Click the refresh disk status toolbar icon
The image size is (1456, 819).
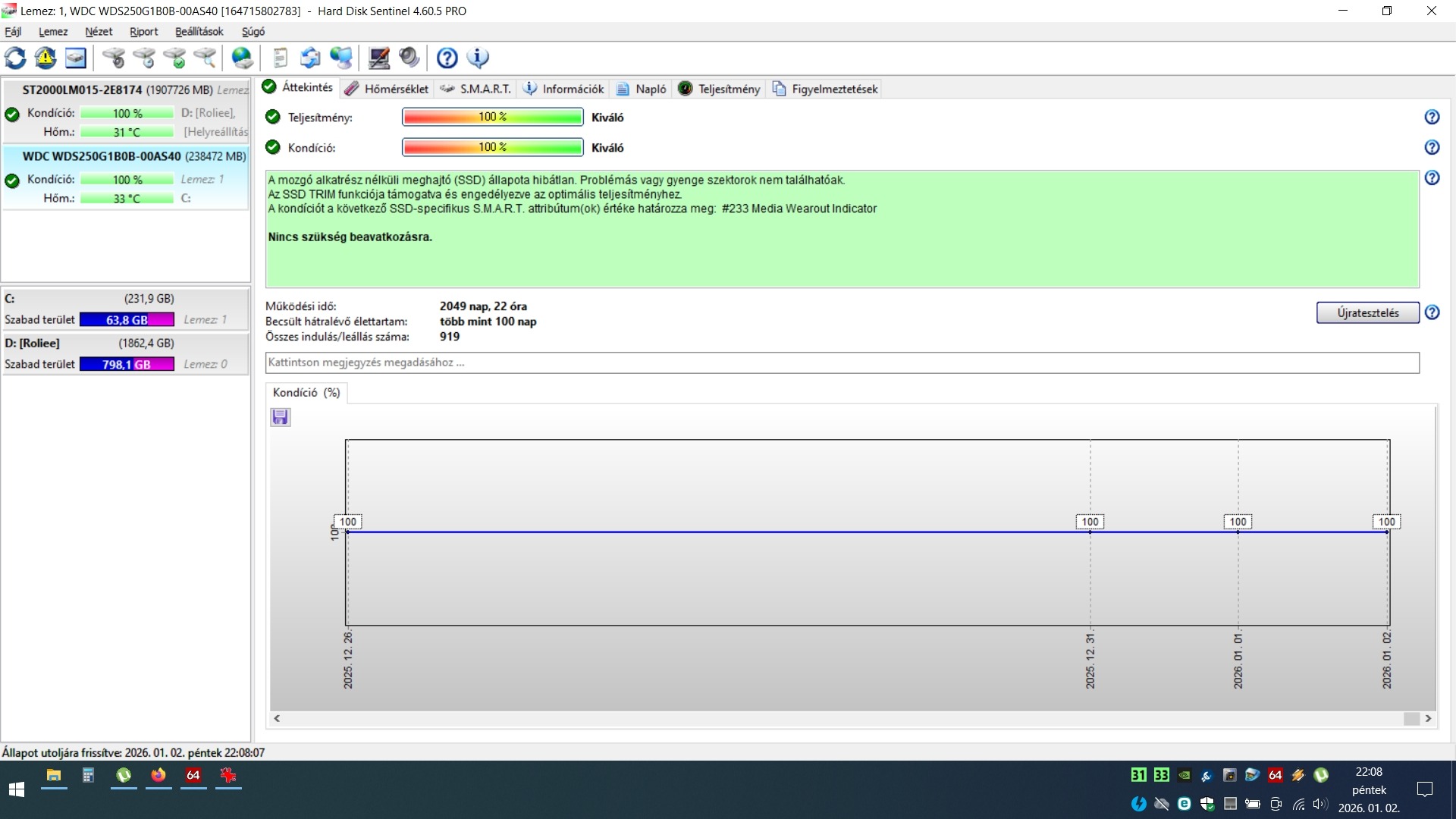coord(15,58)
